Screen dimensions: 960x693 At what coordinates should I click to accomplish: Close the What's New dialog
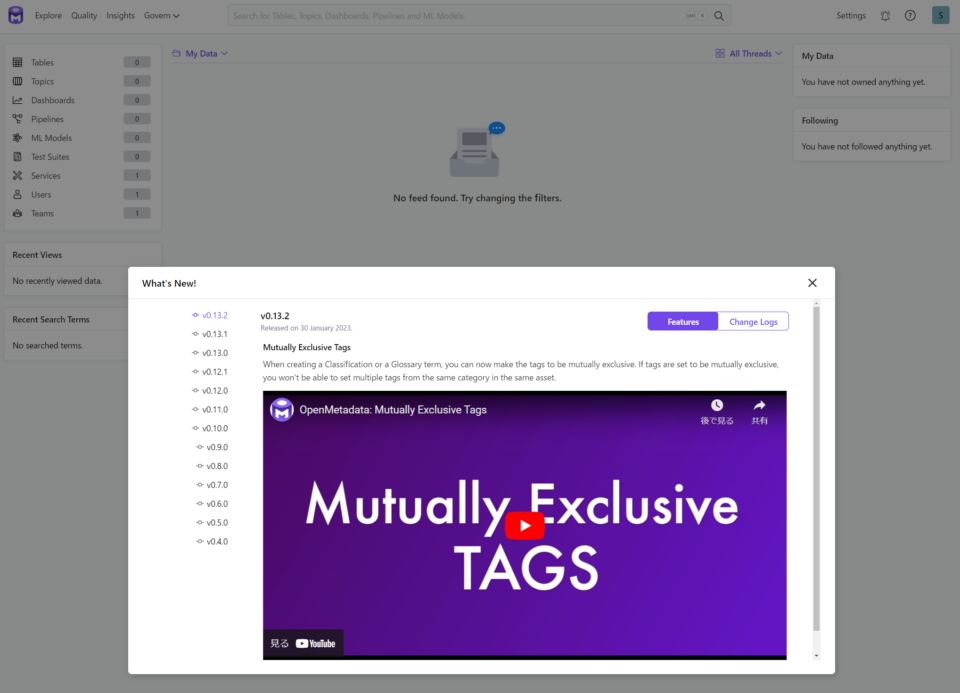click(812, 283)
